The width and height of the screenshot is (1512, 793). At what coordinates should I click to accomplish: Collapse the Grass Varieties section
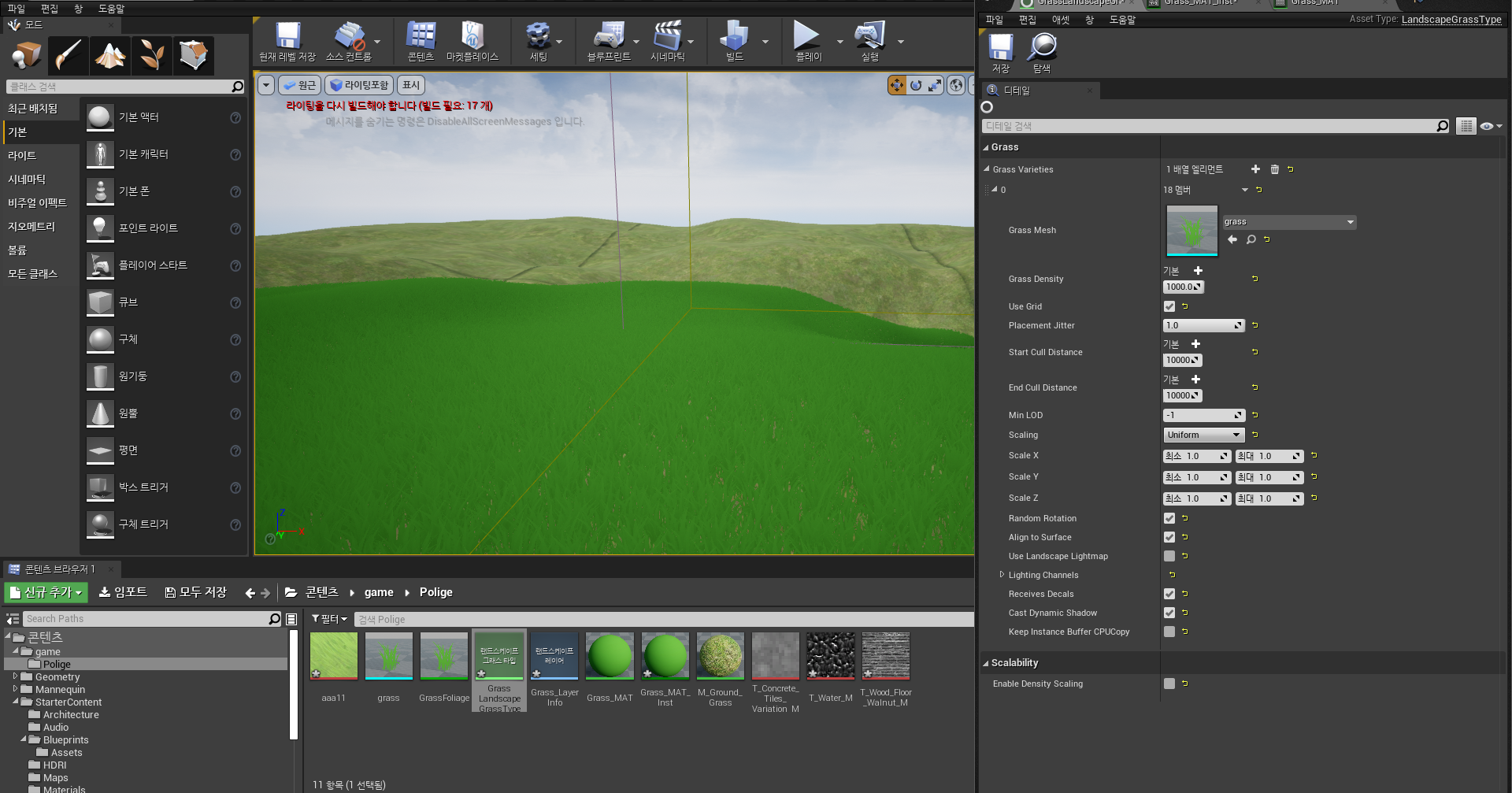tap(986, 169)
